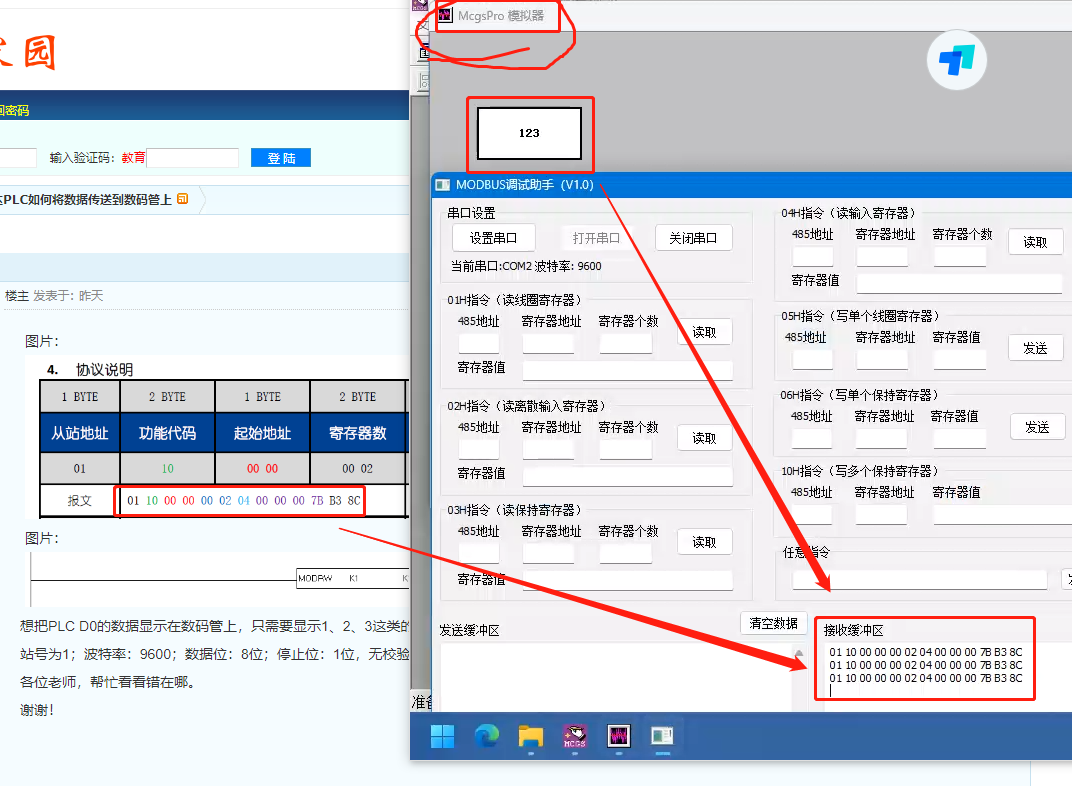Image resolution: width=1072 pixels, height=786 pixels.
Task: Click the 485地址 field under 02H指令
Action: [x=478, y=448]
